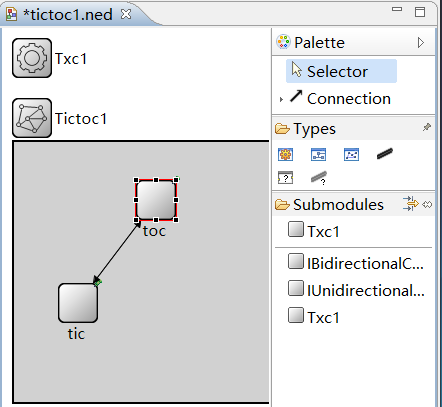Pick the Channel type black bar icon
Screen dimensions: 442x407
[385, 154]
